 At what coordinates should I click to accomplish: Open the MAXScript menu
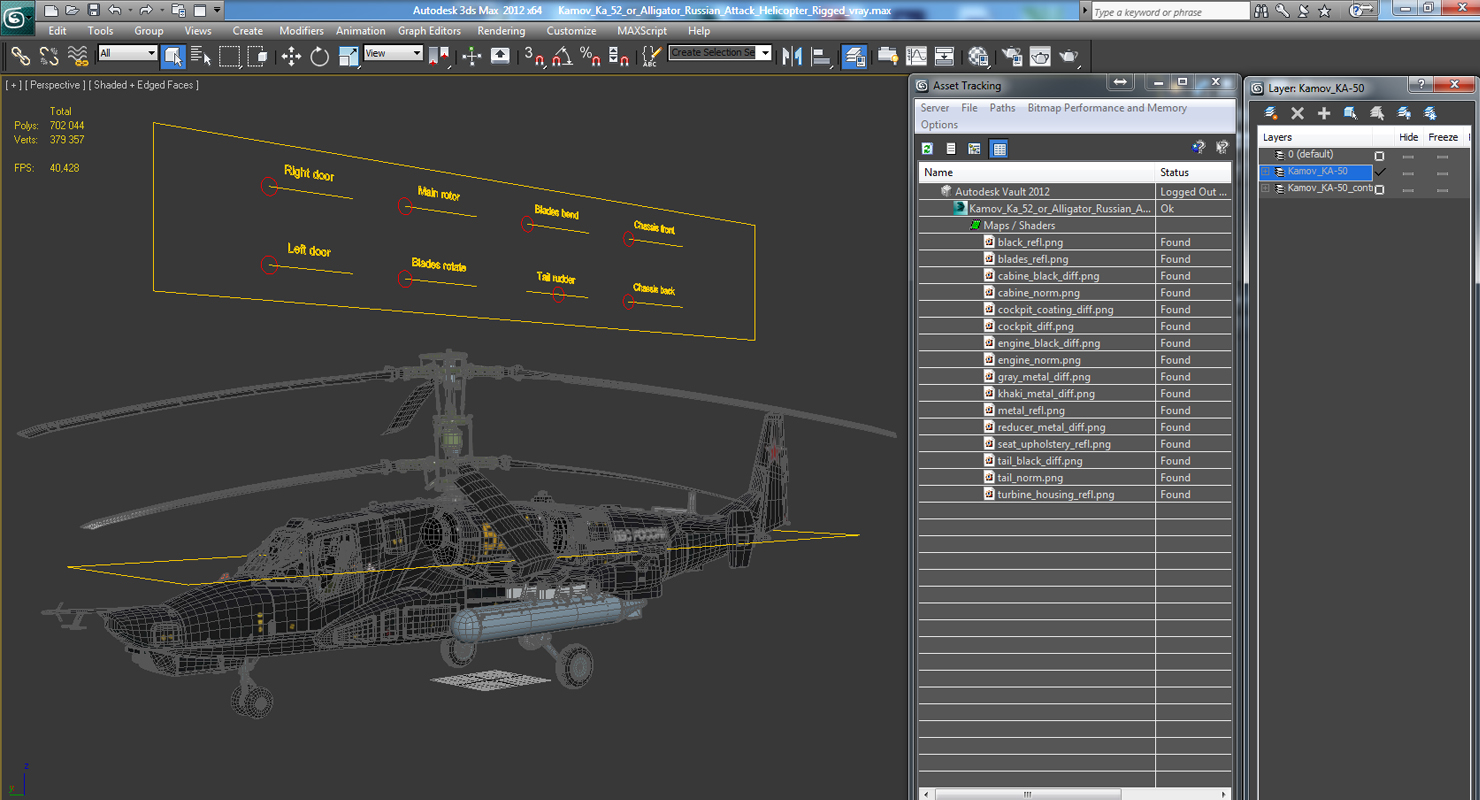(x=642, y=31)
